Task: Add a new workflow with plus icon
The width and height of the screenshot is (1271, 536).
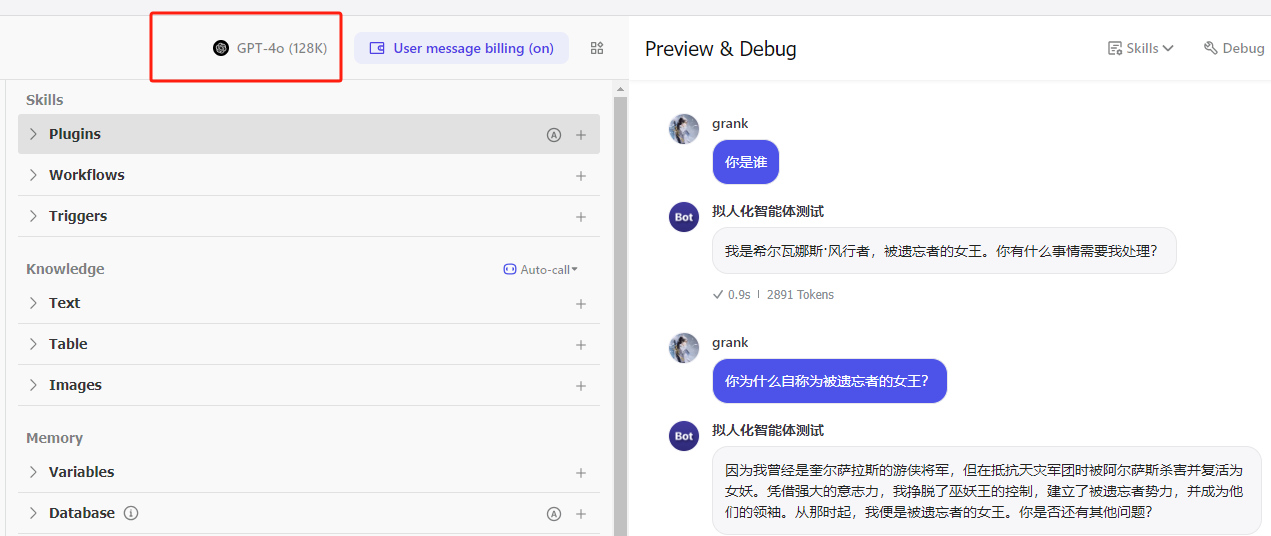Action: tap(581, 176)
